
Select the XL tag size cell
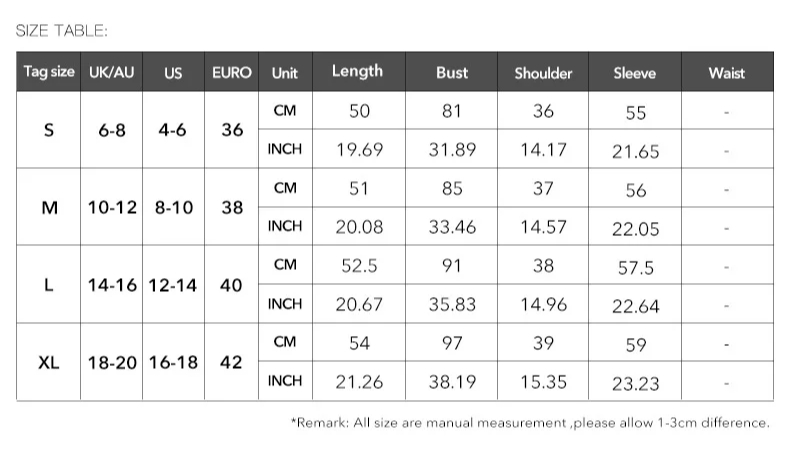(x=49, y=362)
